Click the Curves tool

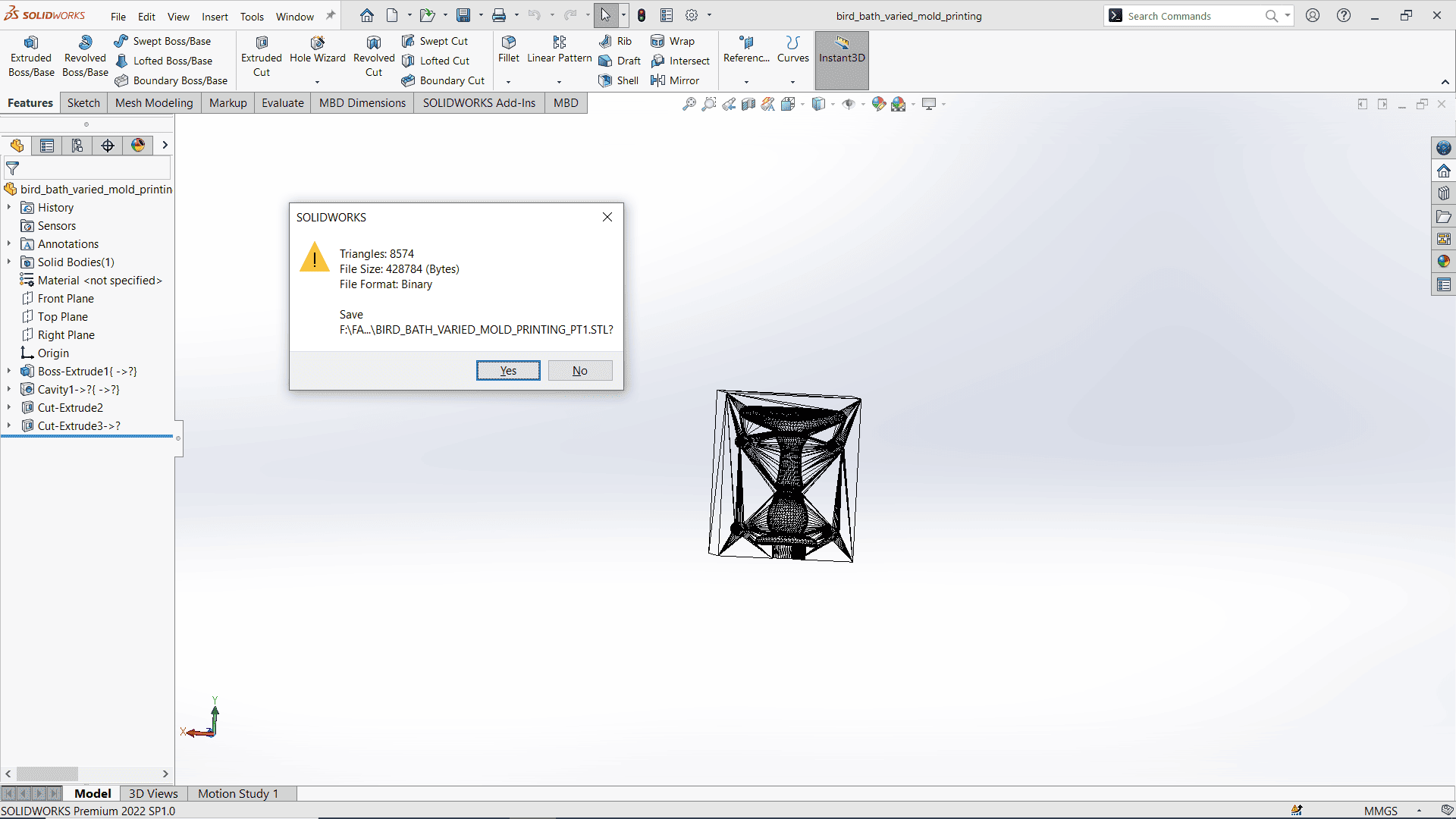pos(793,50)
